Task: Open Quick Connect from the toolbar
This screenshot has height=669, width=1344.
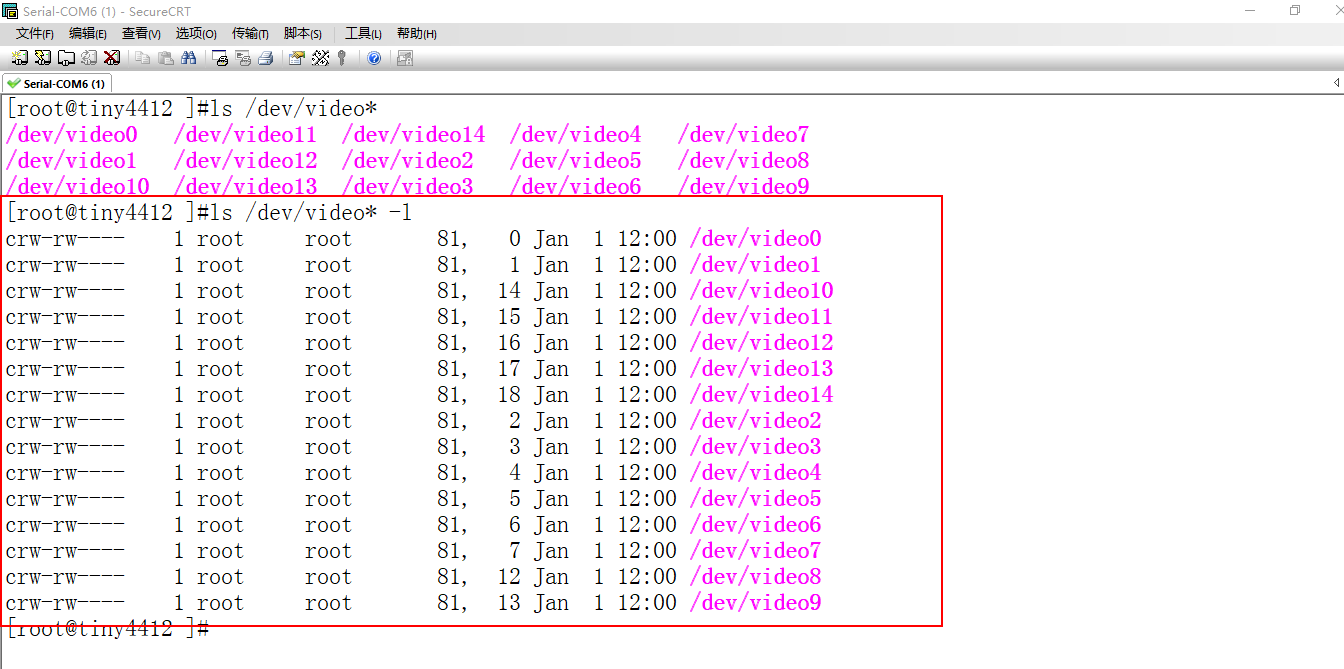Action: (x=43, y=58)
